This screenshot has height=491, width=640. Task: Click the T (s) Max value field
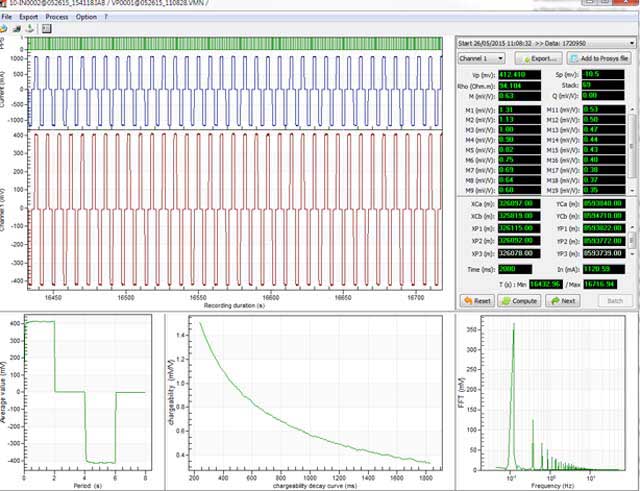[x=600, y=284]
